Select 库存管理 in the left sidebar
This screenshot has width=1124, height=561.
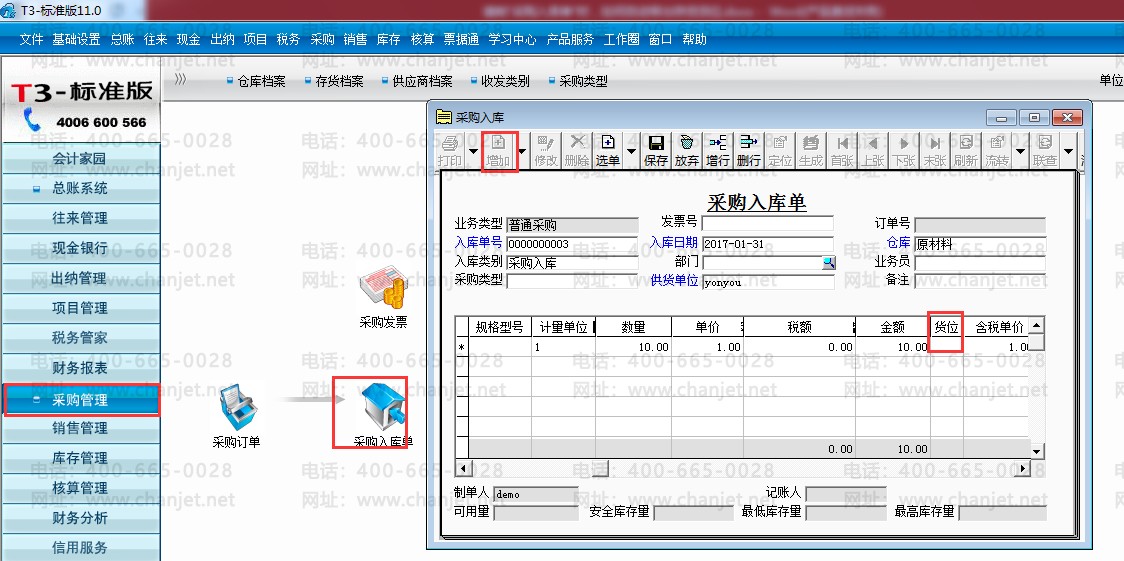pos(80,458)
